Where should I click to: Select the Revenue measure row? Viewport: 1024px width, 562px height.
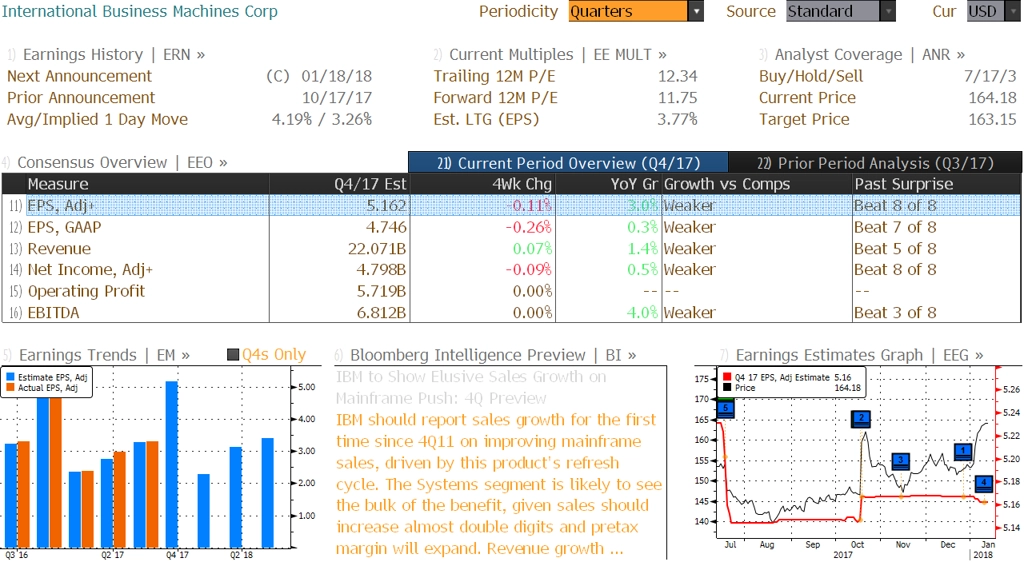[x=511, y=249]
